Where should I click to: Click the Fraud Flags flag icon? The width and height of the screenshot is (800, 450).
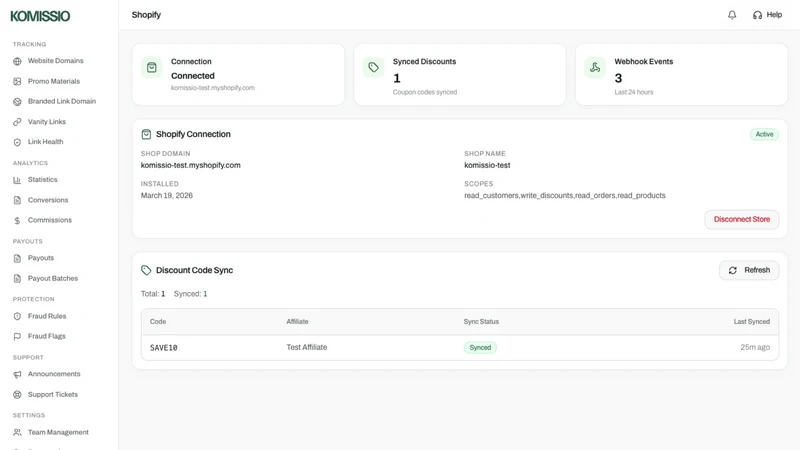click(x=17, y=336)
